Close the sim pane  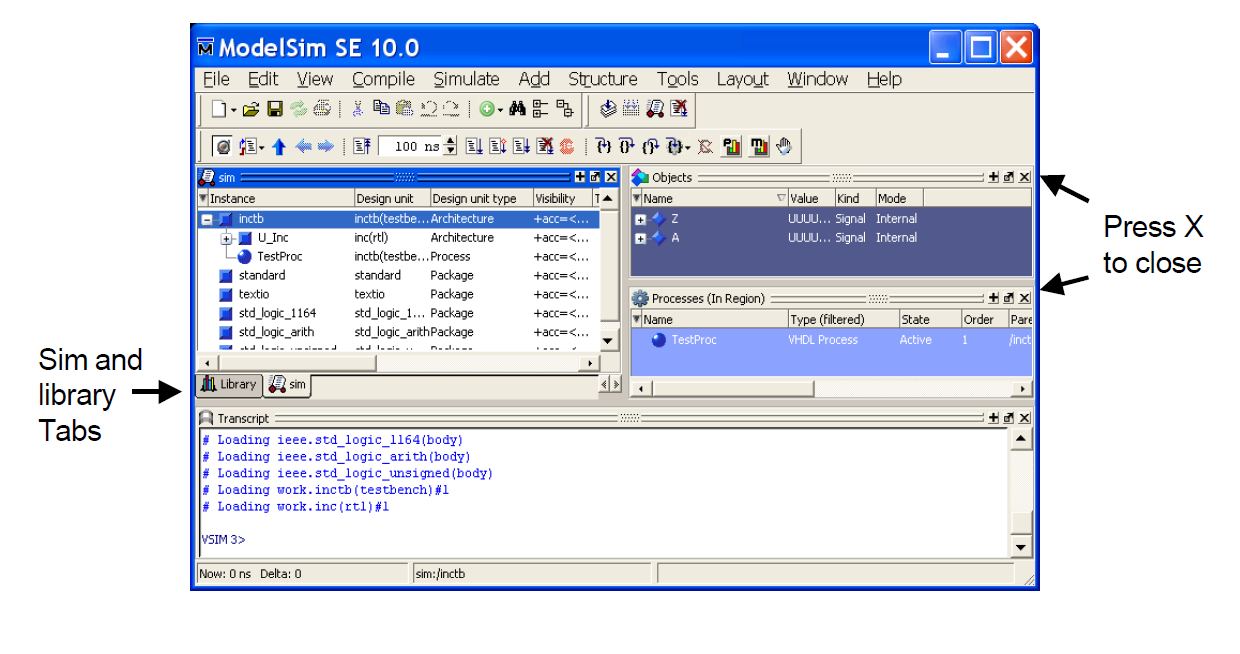click(x=611, y=177)
